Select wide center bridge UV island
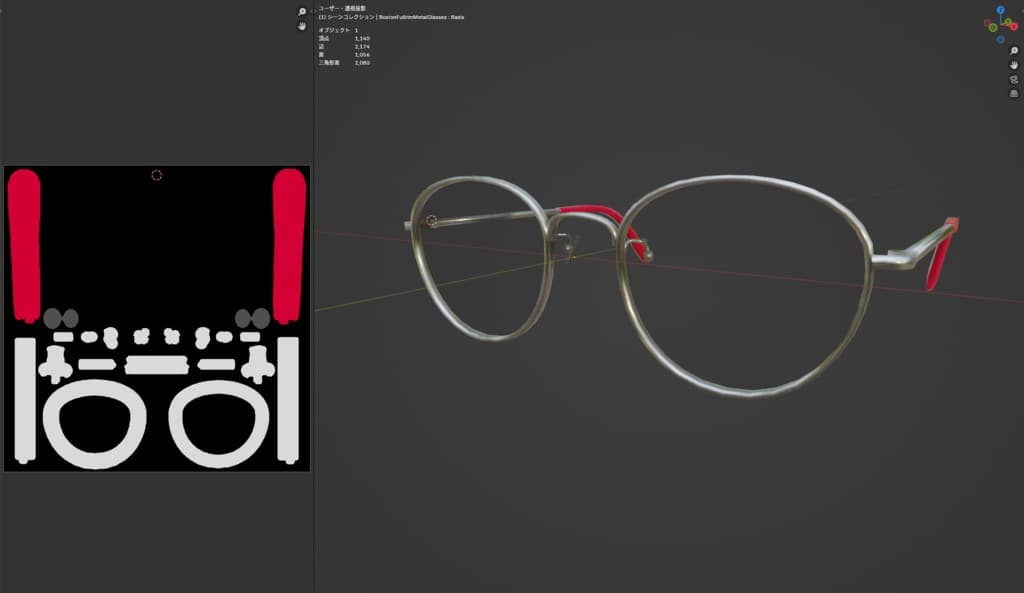 tap(157, 364)
